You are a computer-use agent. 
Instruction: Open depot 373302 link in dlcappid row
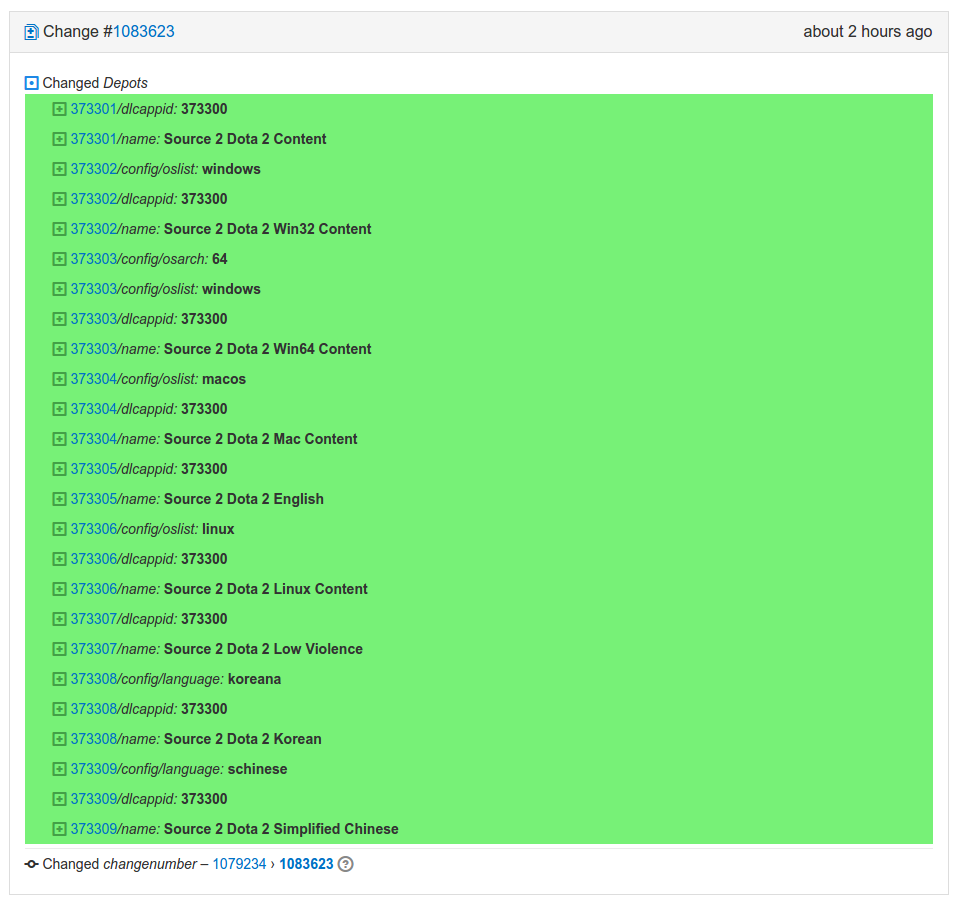click(x=94, y=199)
